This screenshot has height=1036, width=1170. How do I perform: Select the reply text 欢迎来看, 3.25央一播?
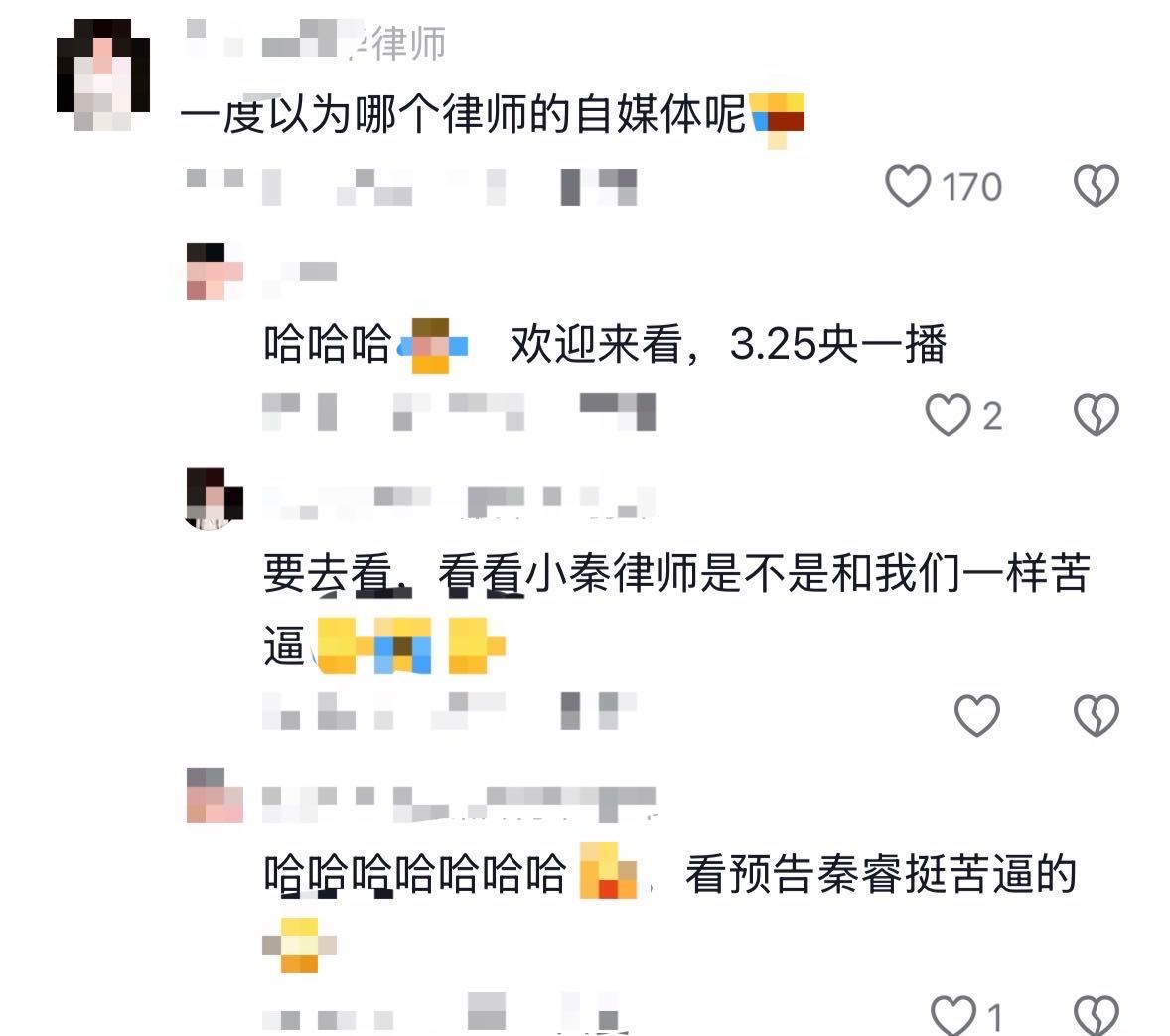[728, 344]
